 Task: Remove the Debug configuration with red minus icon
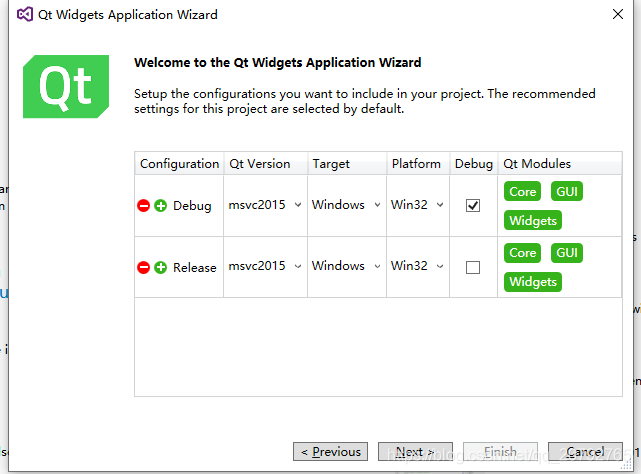pos(143,205)
